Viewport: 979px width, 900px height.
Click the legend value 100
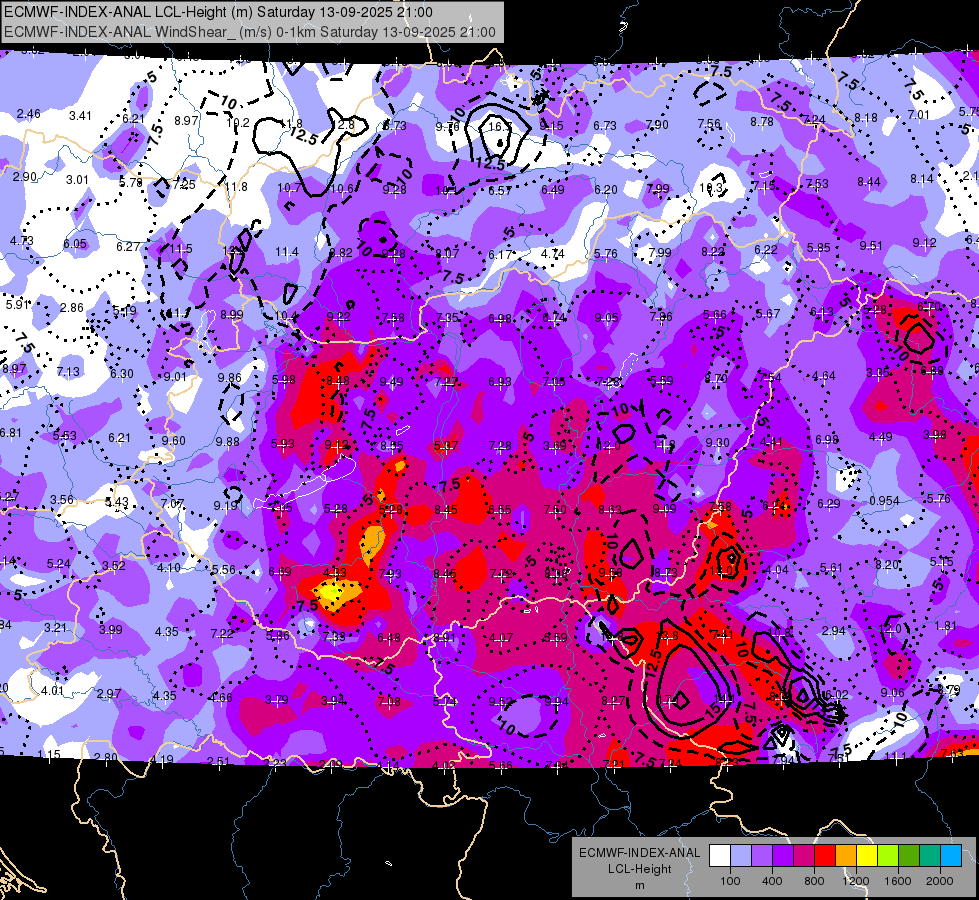[x=730, y=881]
